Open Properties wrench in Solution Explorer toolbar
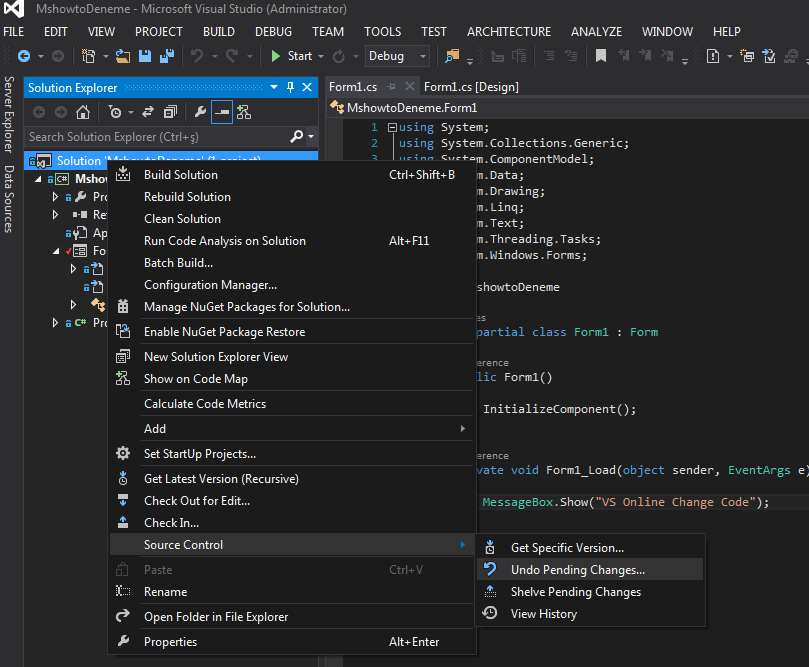 pyautogui.click(x=200, y=112)
